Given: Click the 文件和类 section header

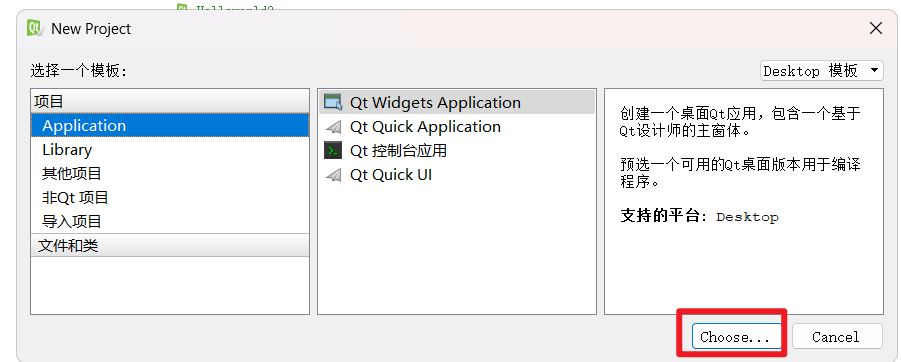Looking at the screenshot, I should click(170, 245).
